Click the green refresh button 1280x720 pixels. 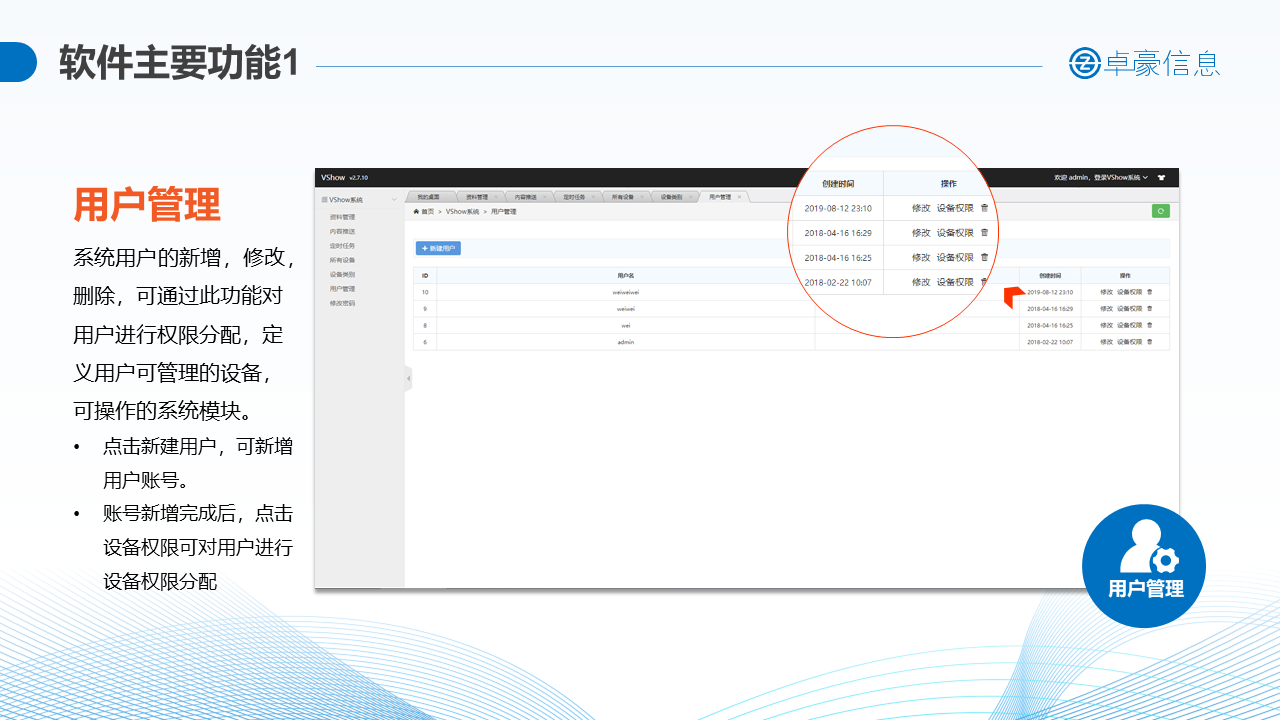click(1160, 211)
